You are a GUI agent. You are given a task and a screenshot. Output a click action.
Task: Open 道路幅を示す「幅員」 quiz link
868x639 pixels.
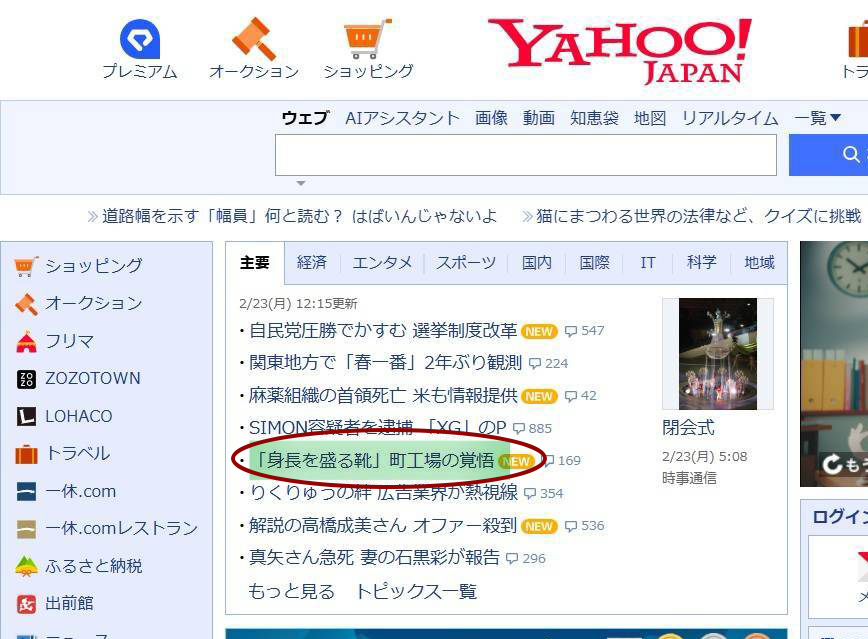(x=299, y=216)
